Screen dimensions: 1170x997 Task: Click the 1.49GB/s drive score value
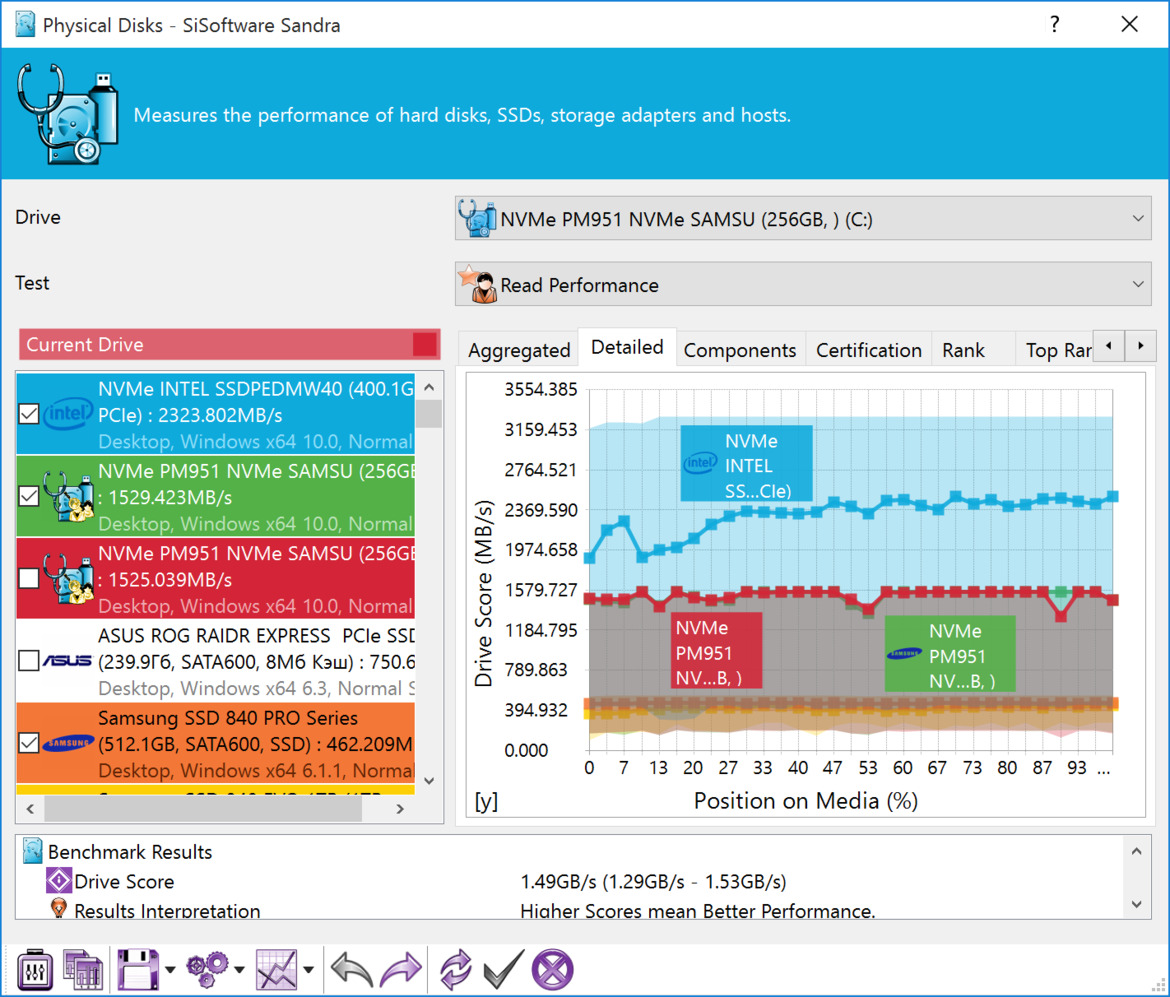coord(653,881)
